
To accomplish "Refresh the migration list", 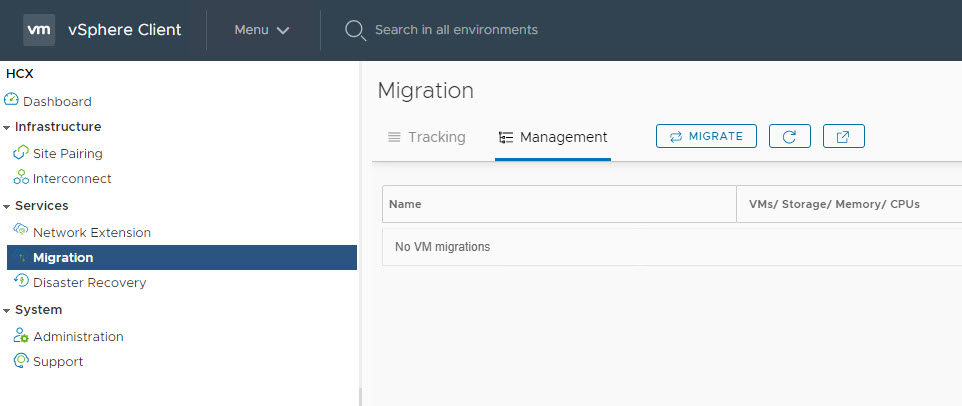I will click(789, 136).
